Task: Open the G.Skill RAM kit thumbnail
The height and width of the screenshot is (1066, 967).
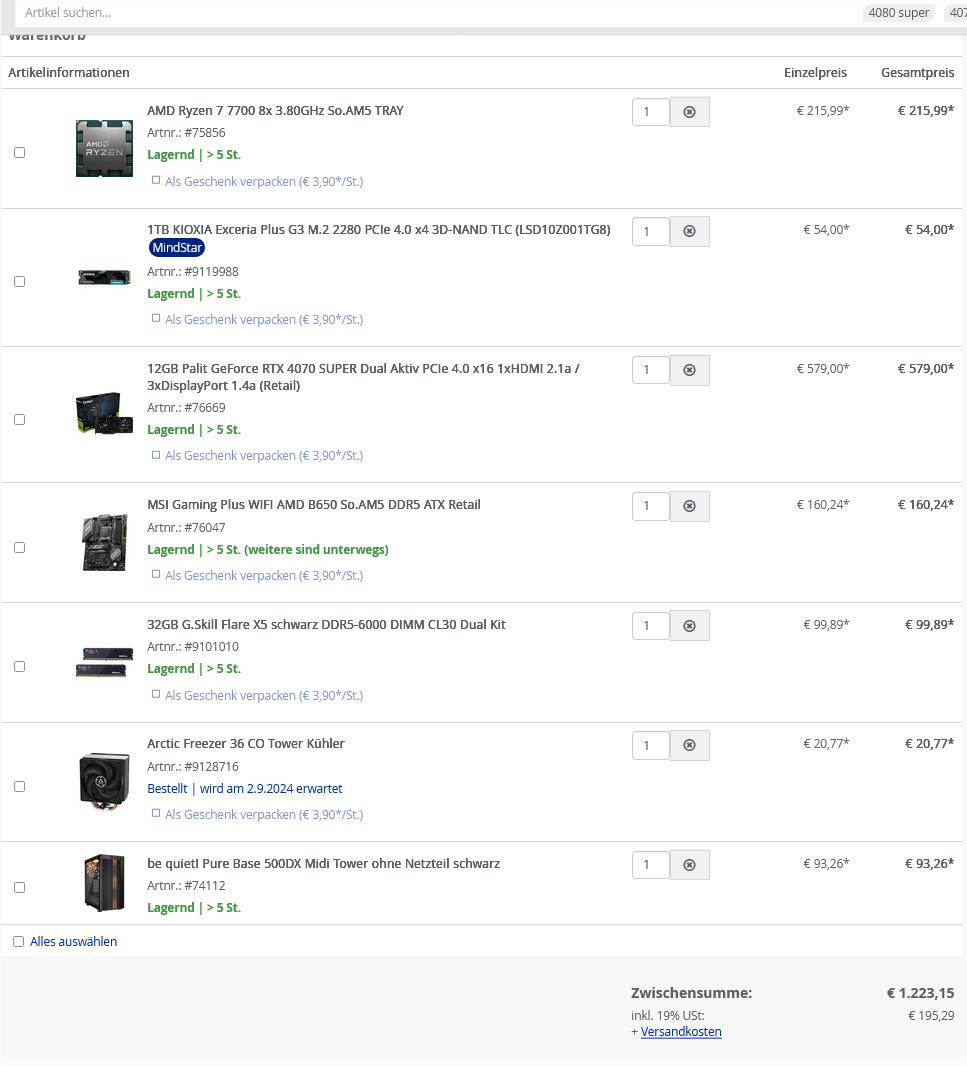Action: pos(104,662)
